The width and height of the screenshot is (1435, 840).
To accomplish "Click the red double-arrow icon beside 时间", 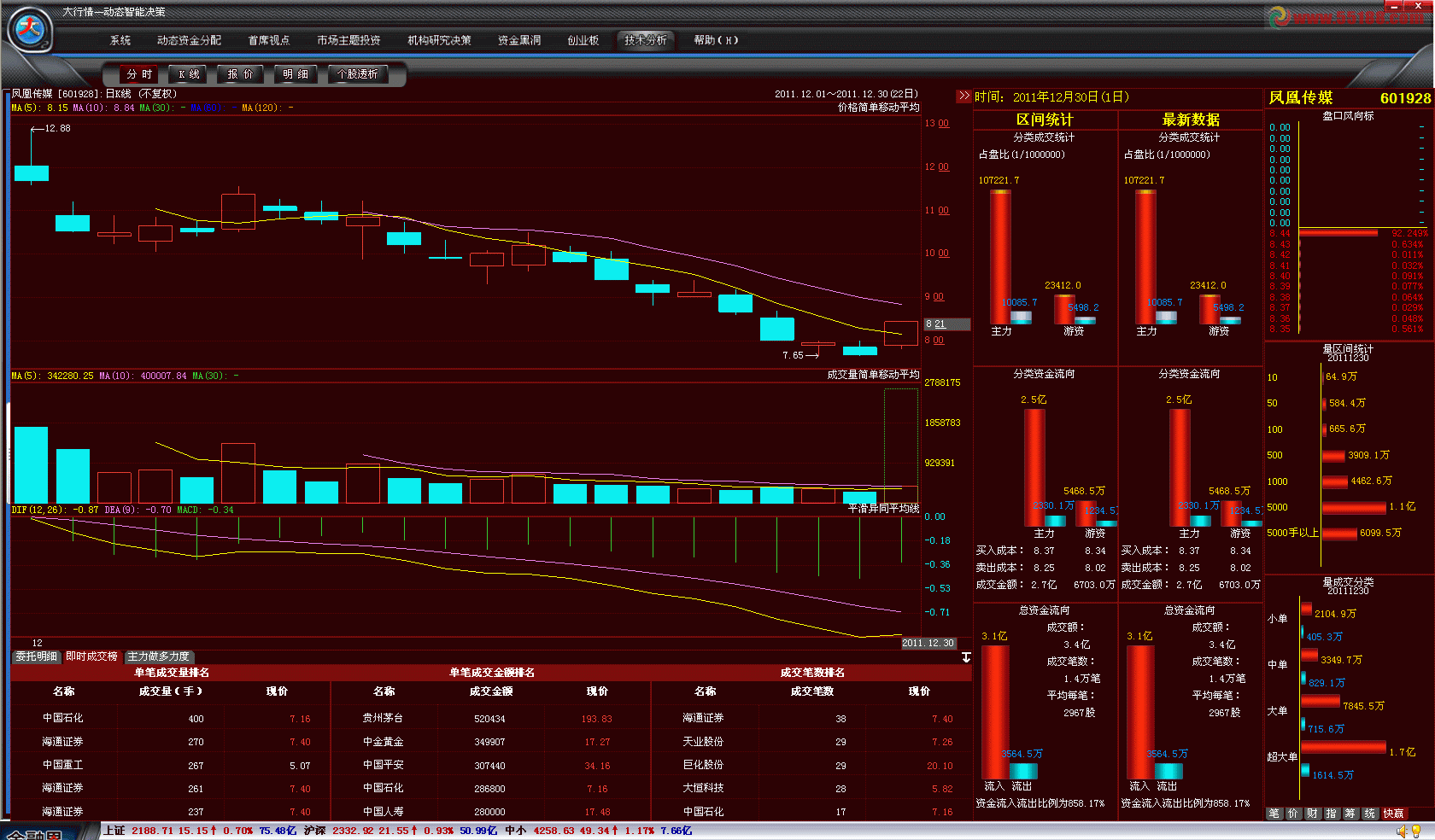I will 964,96.
